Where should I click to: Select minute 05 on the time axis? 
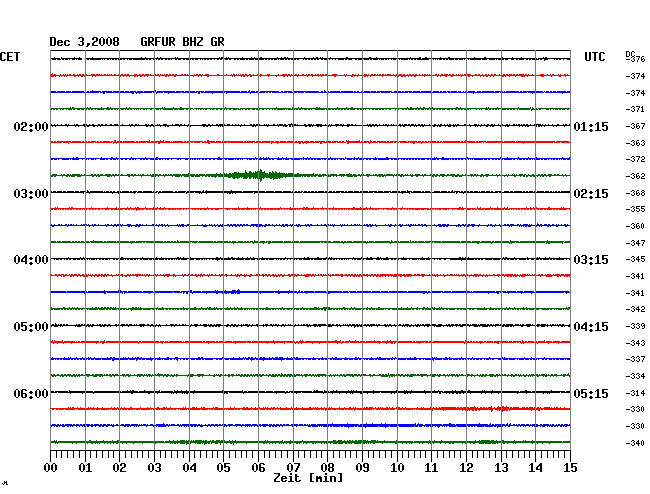[223, 468]
